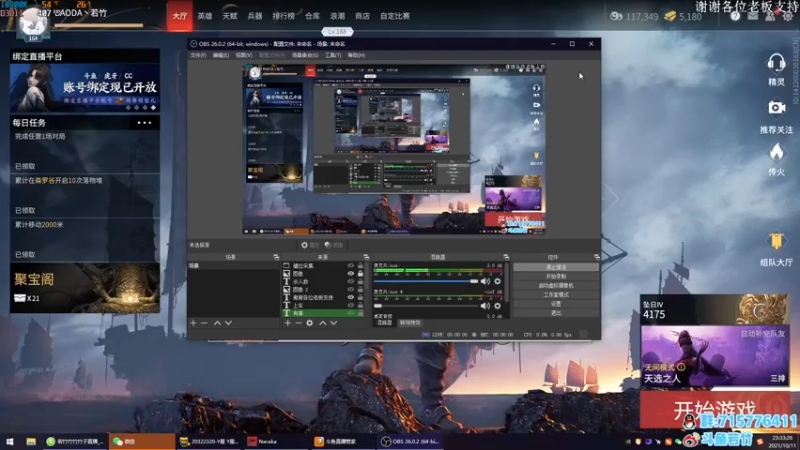
Task: Remove the selected source with minus icon
Action: coord(298,323)
